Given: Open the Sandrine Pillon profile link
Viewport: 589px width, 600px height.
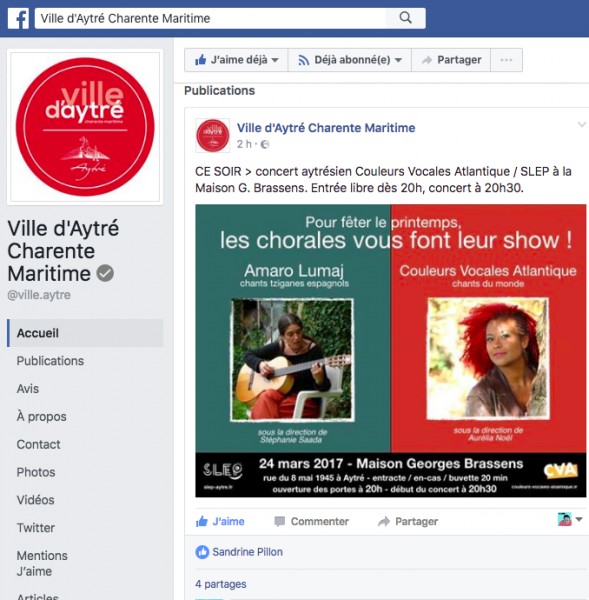Looking at the screenshot, I should point(248,552).
